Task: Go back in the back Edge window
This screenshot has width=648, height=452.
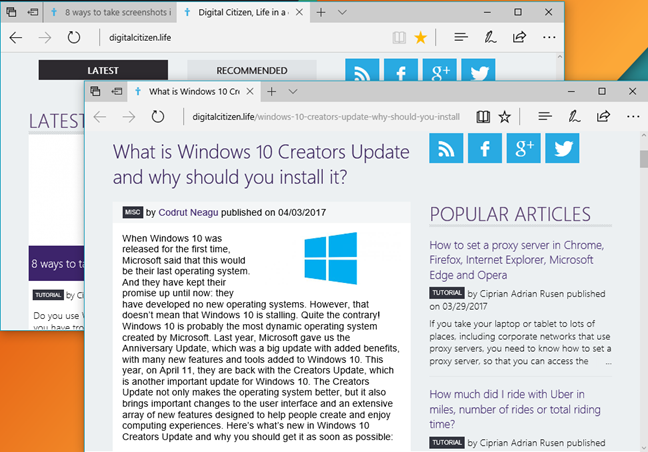Action: (x=16, y=38)
